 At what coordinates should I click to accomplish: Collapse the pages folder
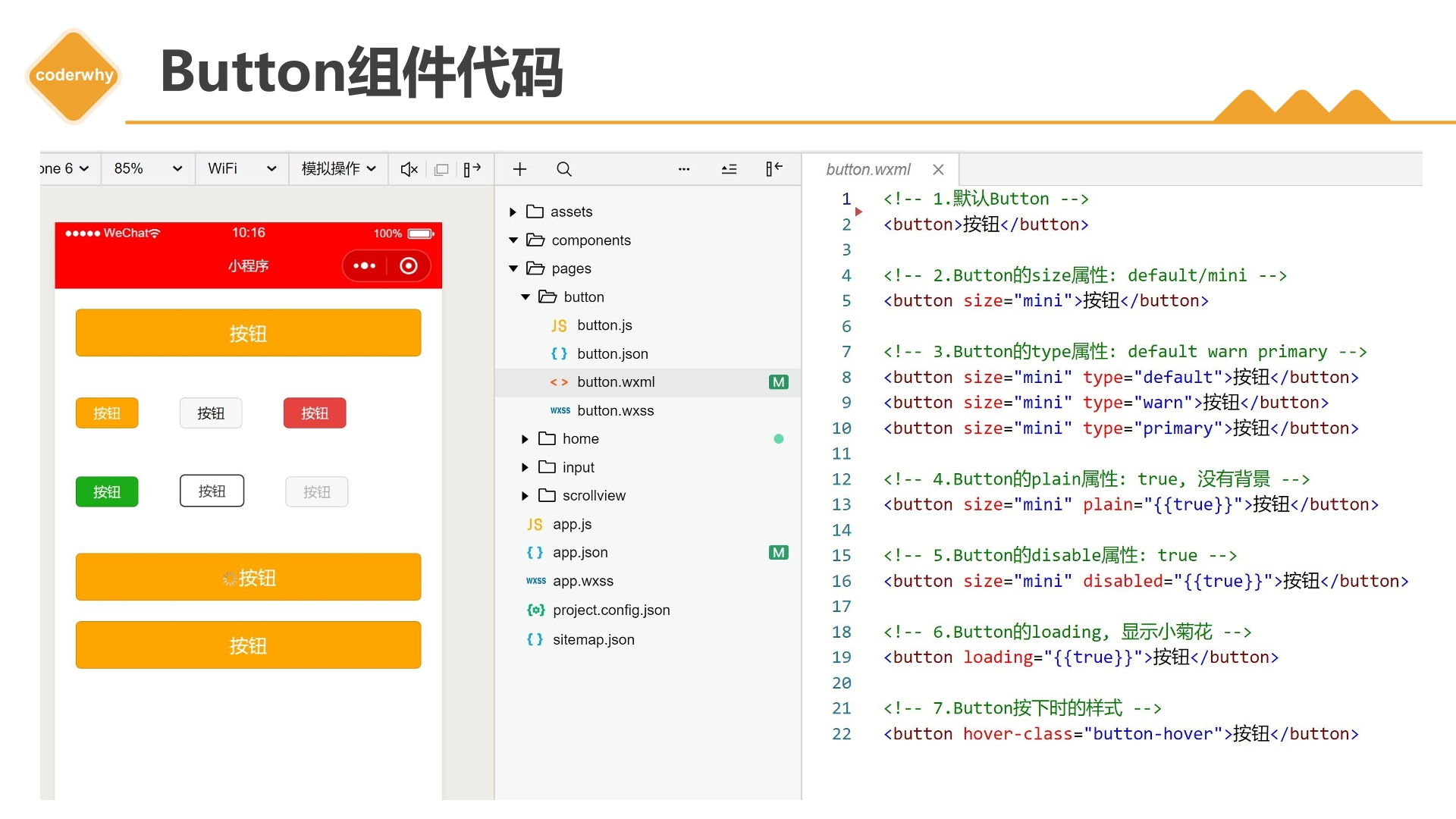pos(513,268)
